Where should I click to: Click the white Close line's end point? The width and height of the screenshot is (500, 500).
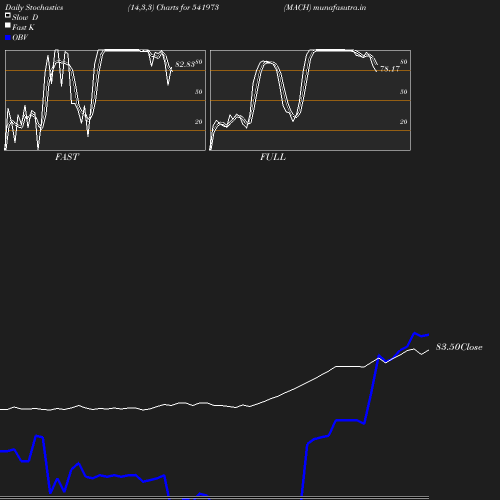click(x=429, y=350)
